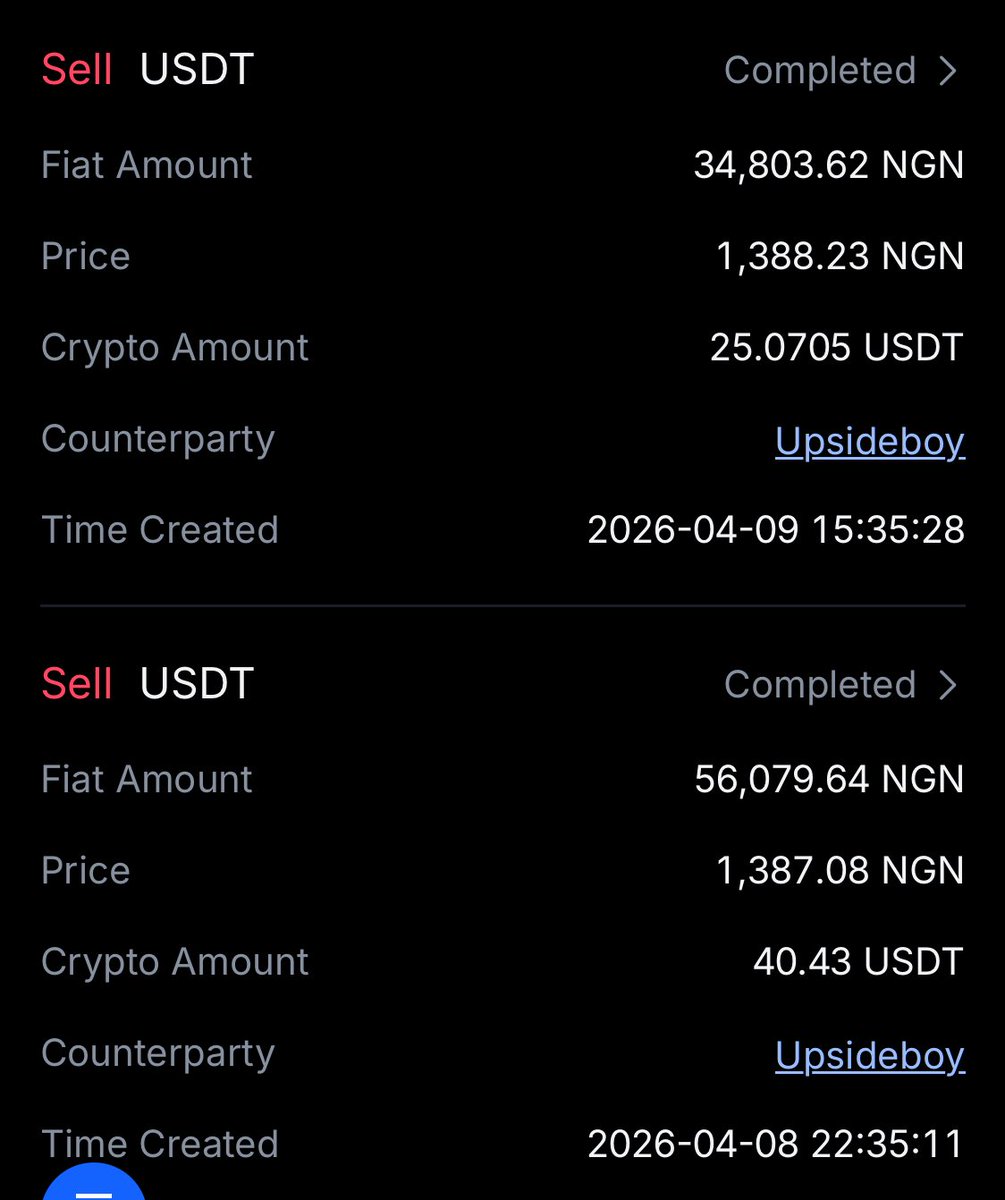The image size is (1005, 1200).
Task: Tap the 2026-04-09 15:35:28 timestamp
Action: [775, 530]
